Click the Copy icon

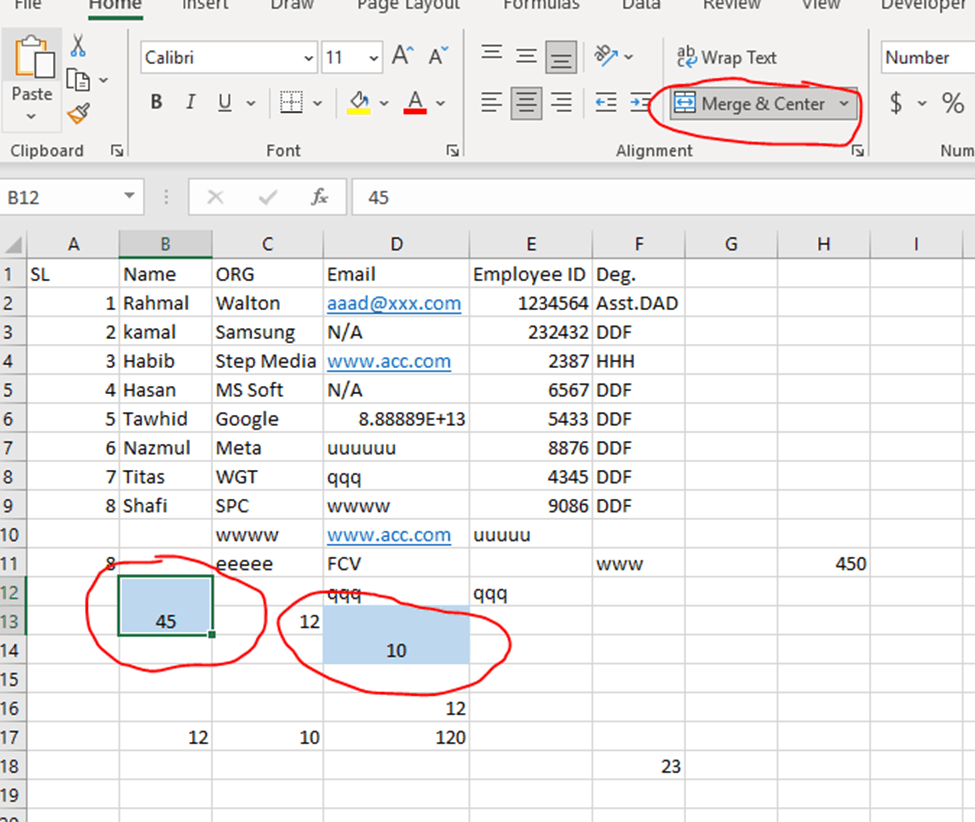[x=78, y=81]
